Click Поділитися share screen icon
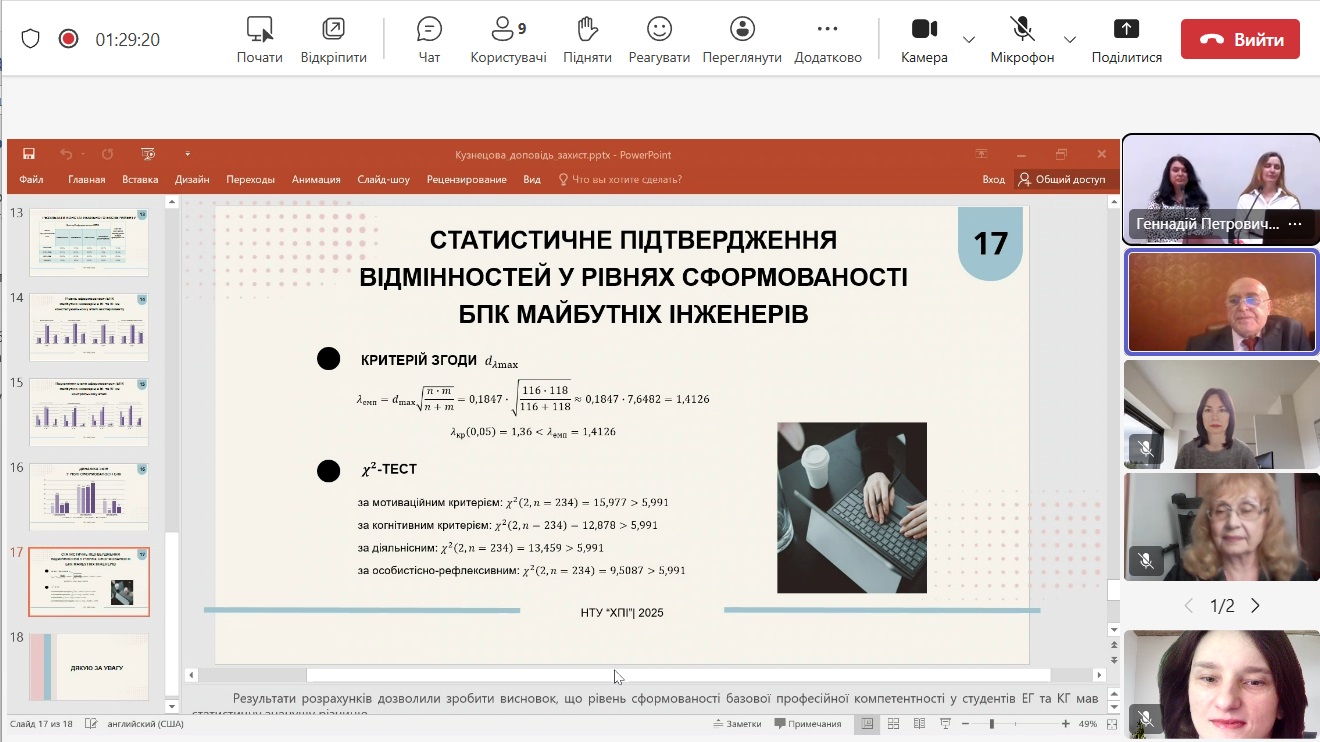This screenshot has height=742, width=1320. (x=1126, y=39)
